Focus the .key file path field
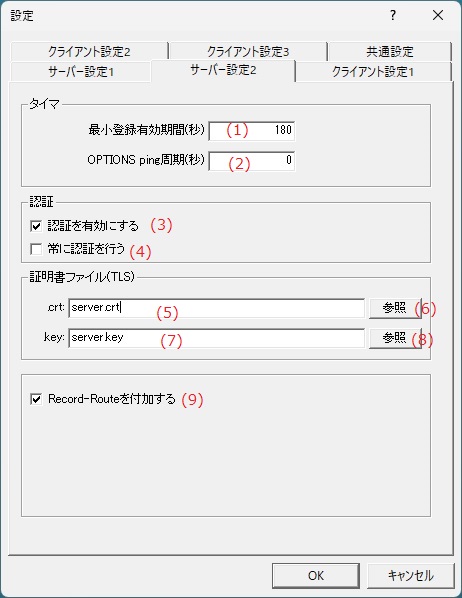This screenshot has width=462, height=598. 216,338
